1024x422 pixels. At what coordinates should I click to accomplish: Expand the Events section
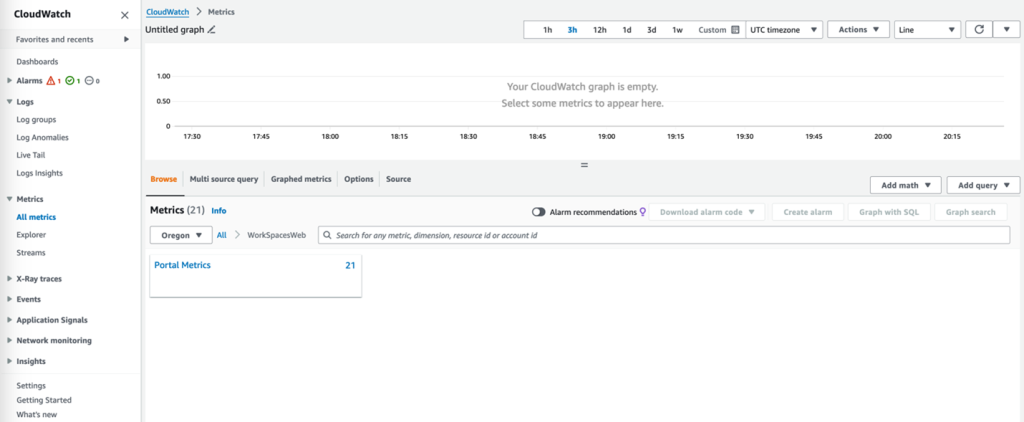coord(9,299)
